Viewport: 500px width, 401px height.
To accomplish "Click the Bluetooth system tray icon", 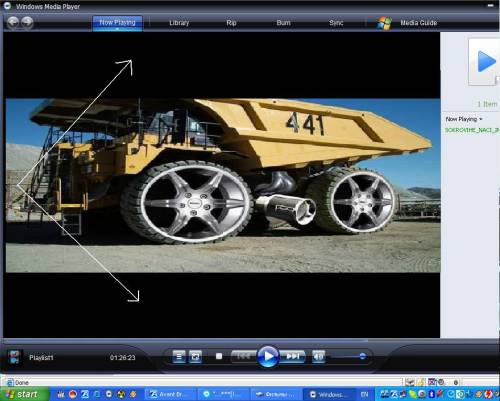I will point(431,394).
